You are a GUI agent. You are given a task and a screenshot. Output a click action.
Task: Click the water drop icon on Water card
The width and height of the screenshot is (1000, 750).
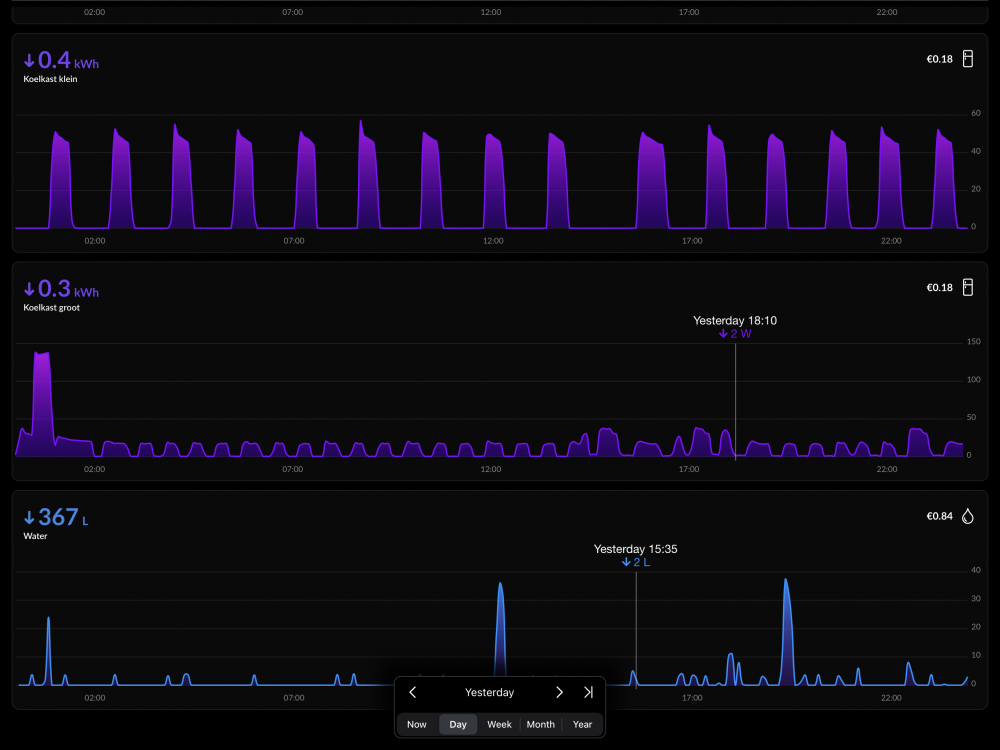point(967,516)
